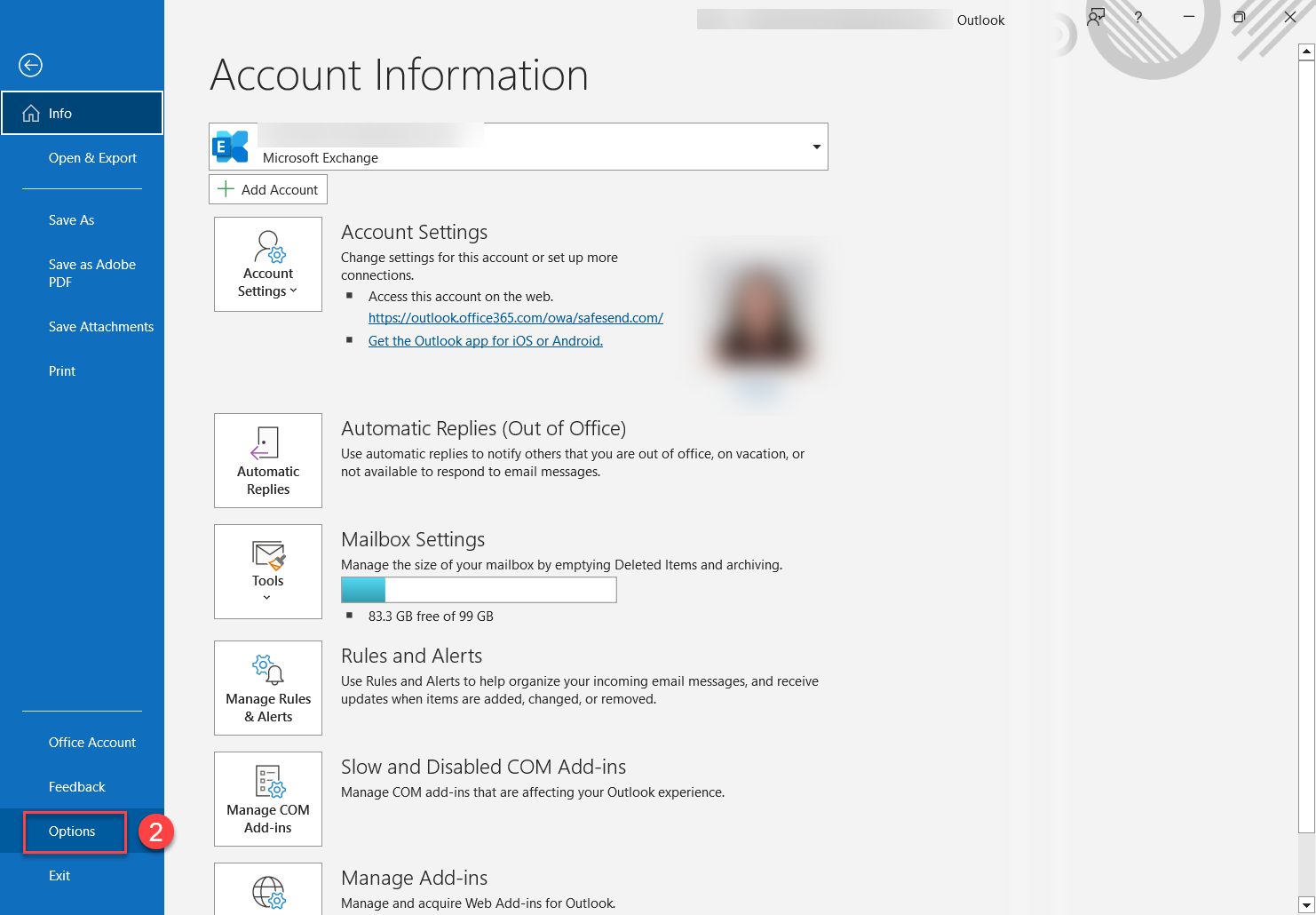Expand the account selector dropdown arrow

[x=816, y=147]
